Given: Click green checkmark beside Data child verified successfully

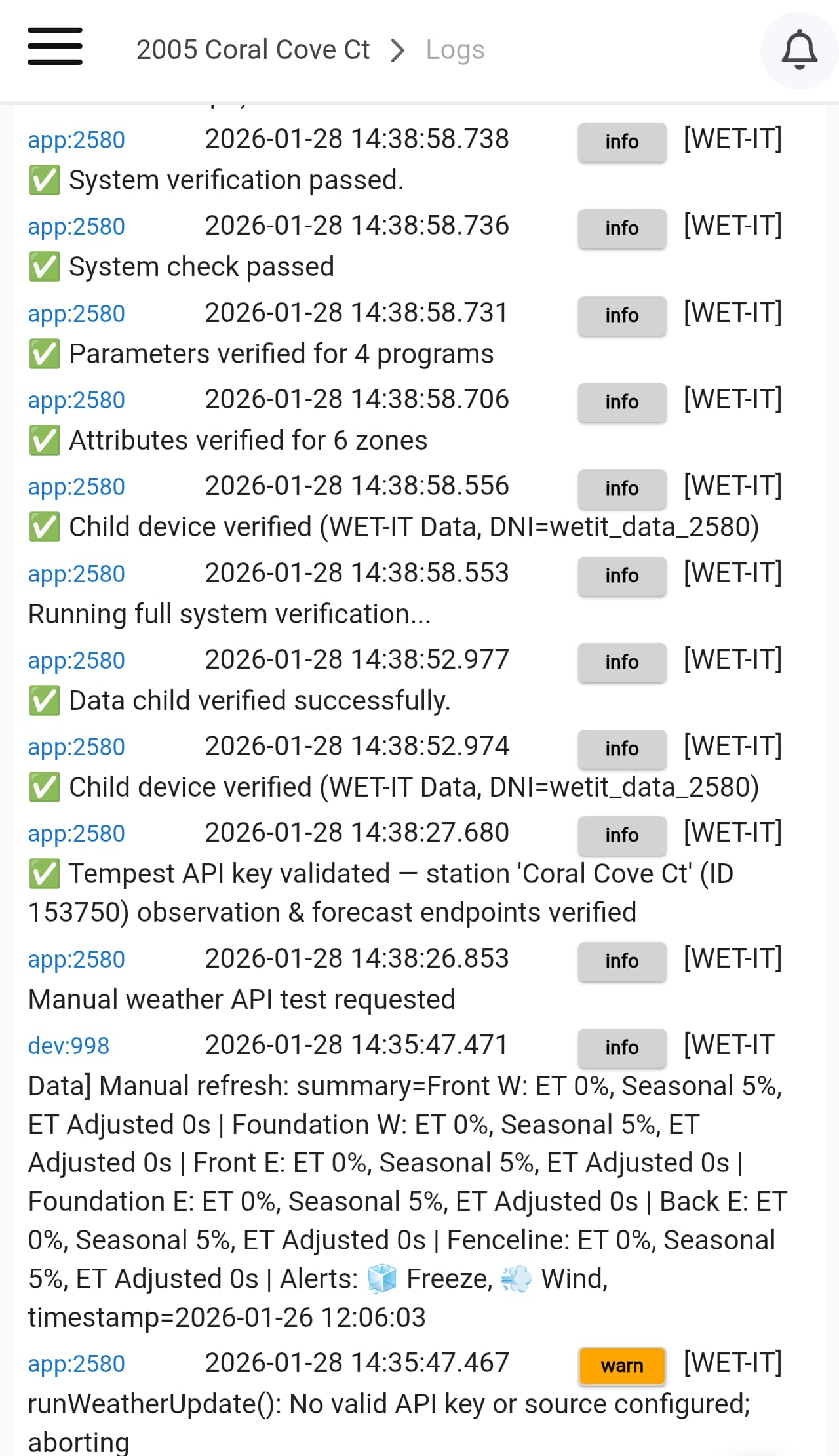Looking at the screenshot, I should pyautogui.click(x=45, y=701).
